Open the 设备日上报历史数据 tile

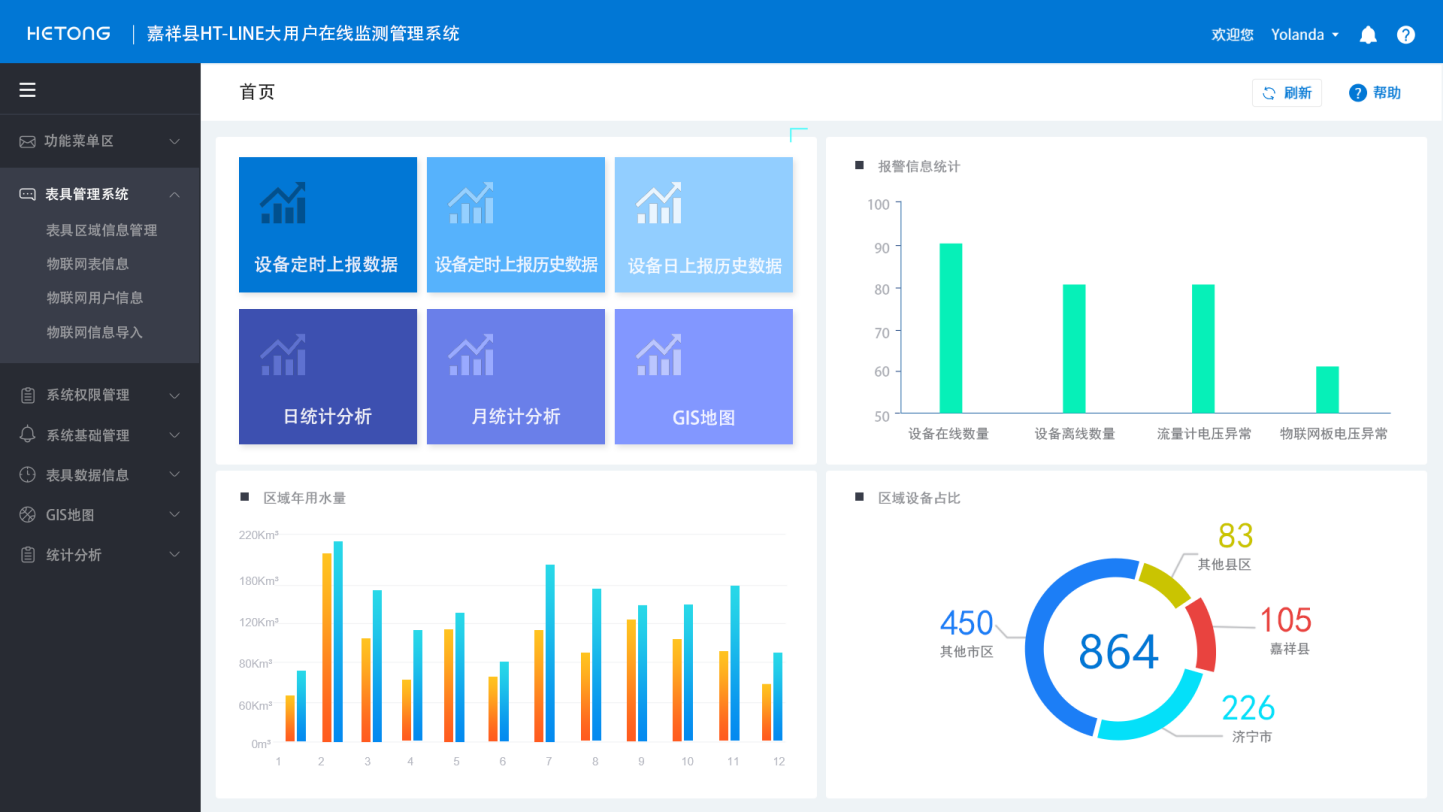(x=703, y=224)
